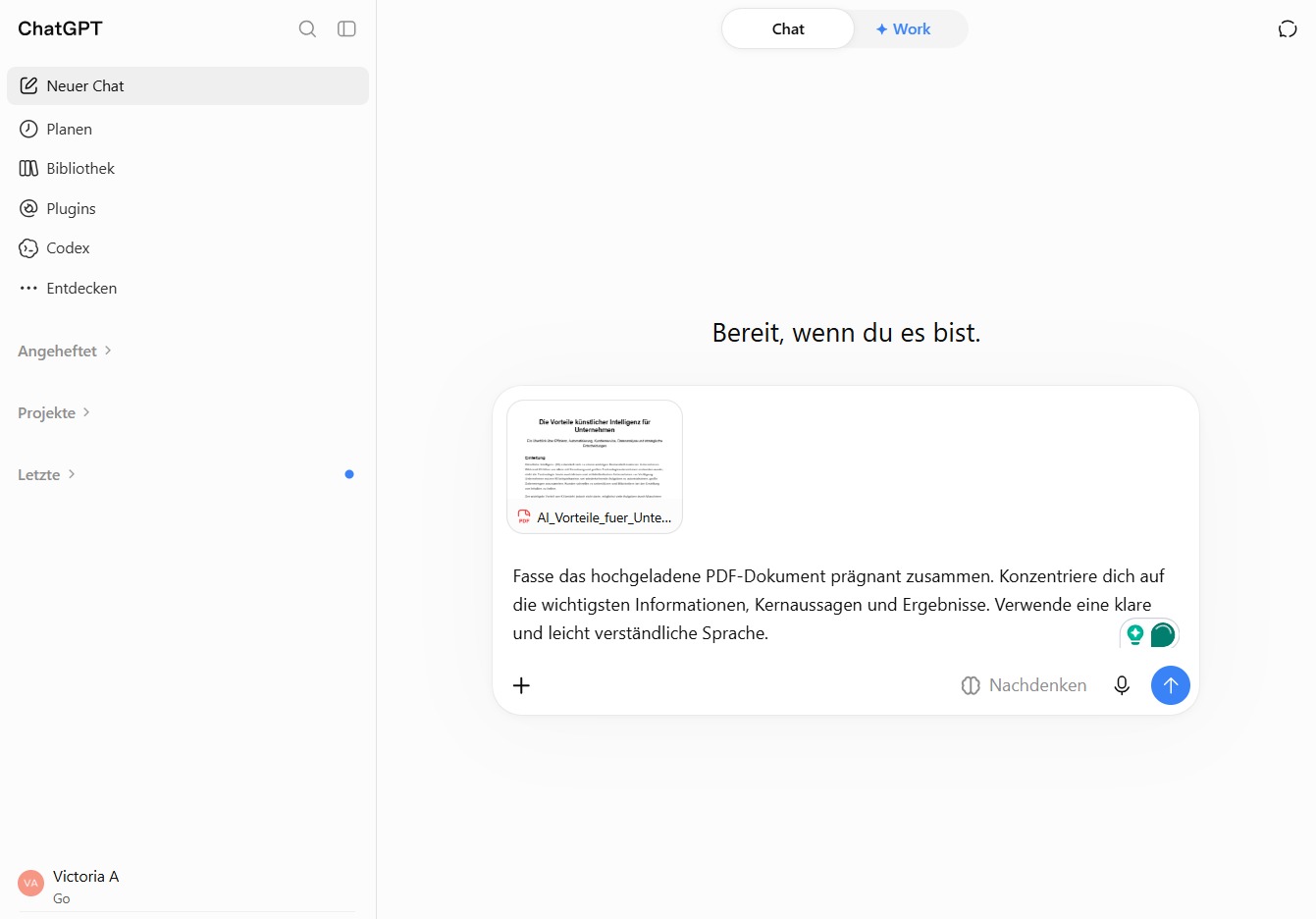The height and width of the screenshot is (919, 1316).
Task: Click the blue unread dot beside Letzte
Action: click(349, 474)
